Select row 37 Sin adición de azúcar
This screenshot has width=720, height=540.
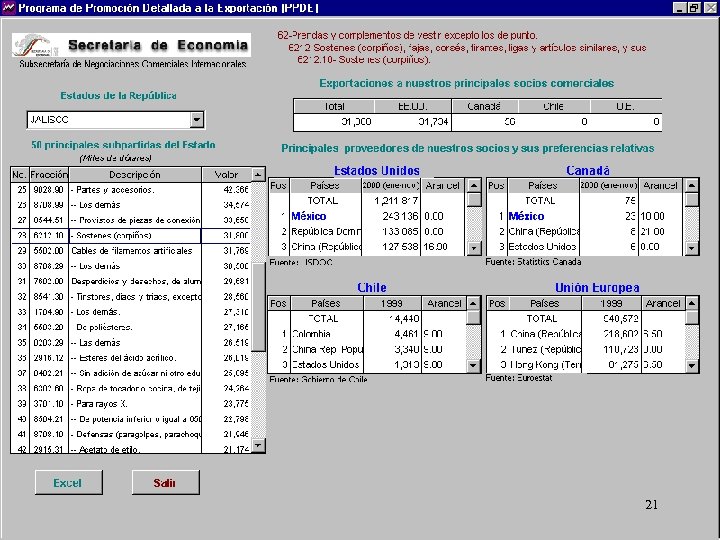(x=131, y=373)
